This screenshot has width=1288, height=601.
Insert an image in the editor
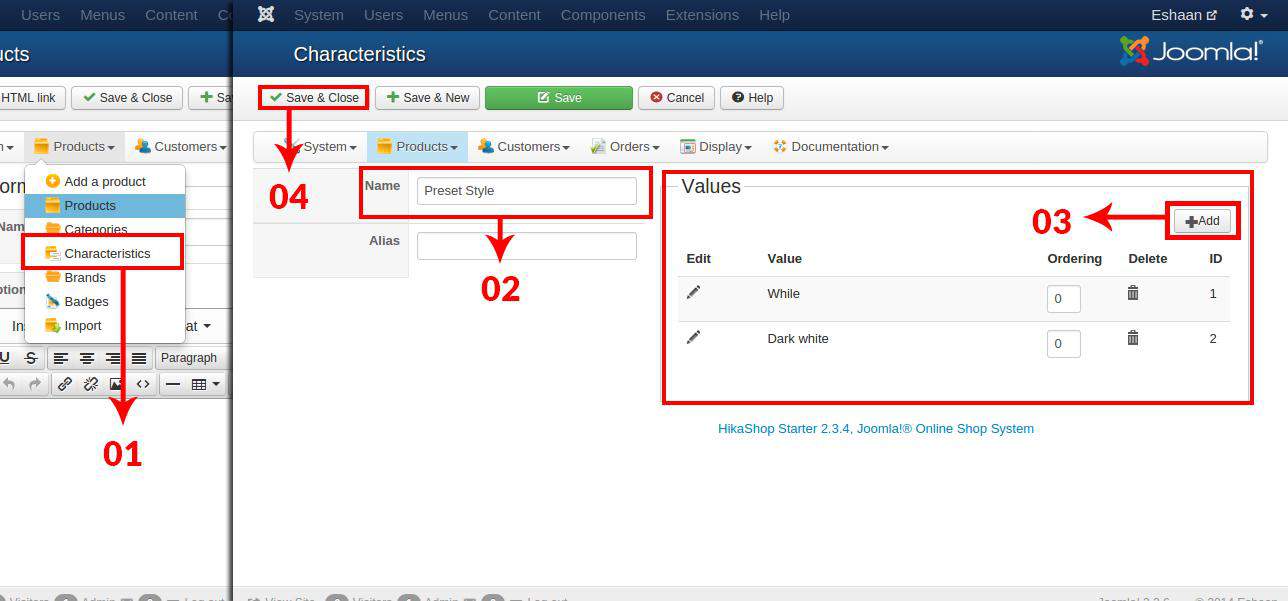point(117,384)
